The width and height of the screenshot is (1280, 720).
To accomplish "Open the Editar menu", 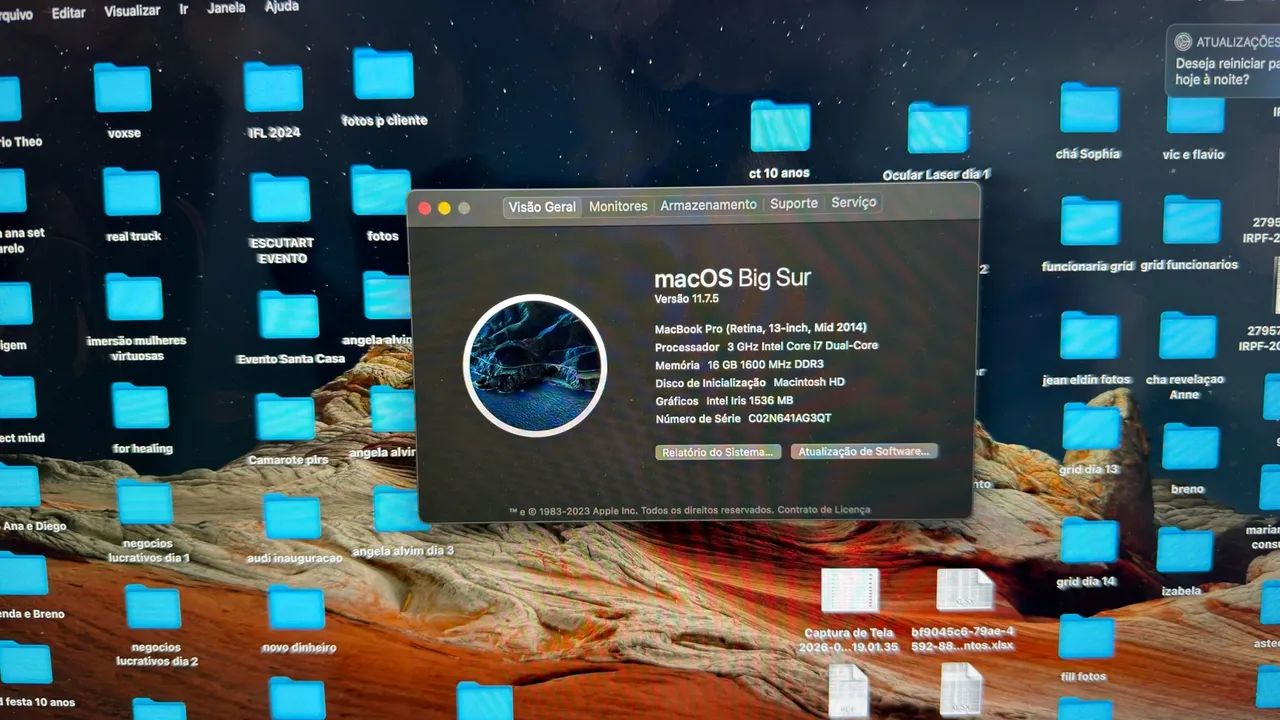I will [69, 13].
